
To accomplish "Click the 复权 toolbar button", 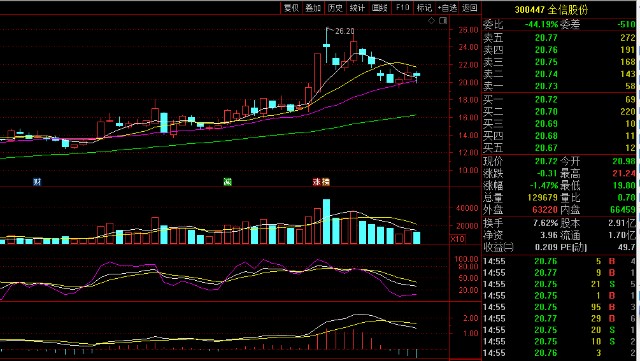I will coord(291,8).
